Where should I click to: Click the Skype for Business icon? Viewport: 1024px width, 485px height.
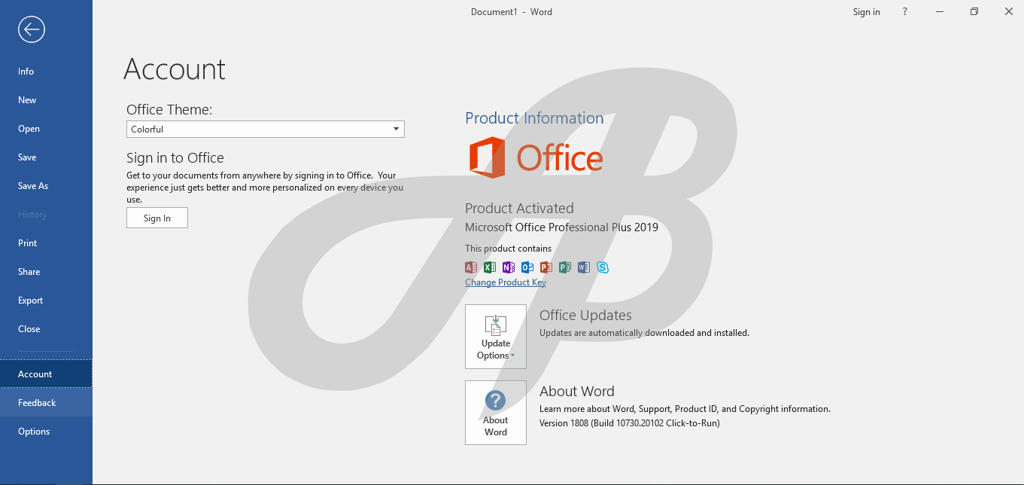(x=602, y=267)
